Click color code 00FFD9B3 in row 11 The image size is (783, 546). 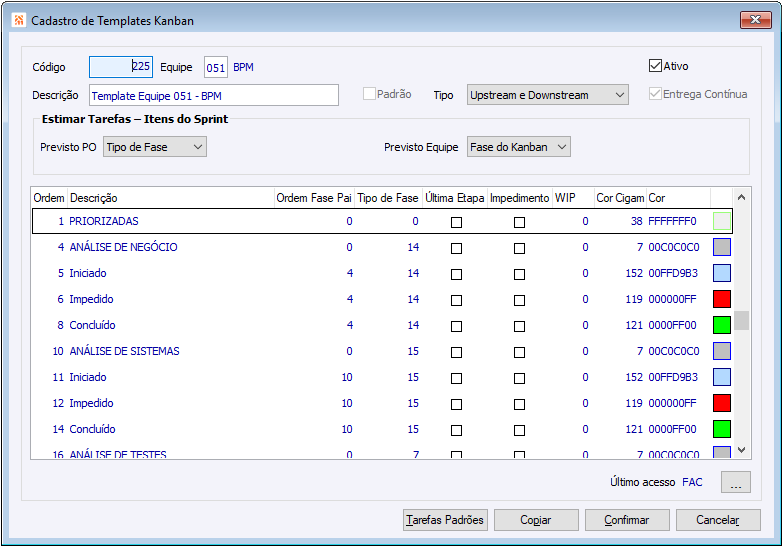pos(673,377)
